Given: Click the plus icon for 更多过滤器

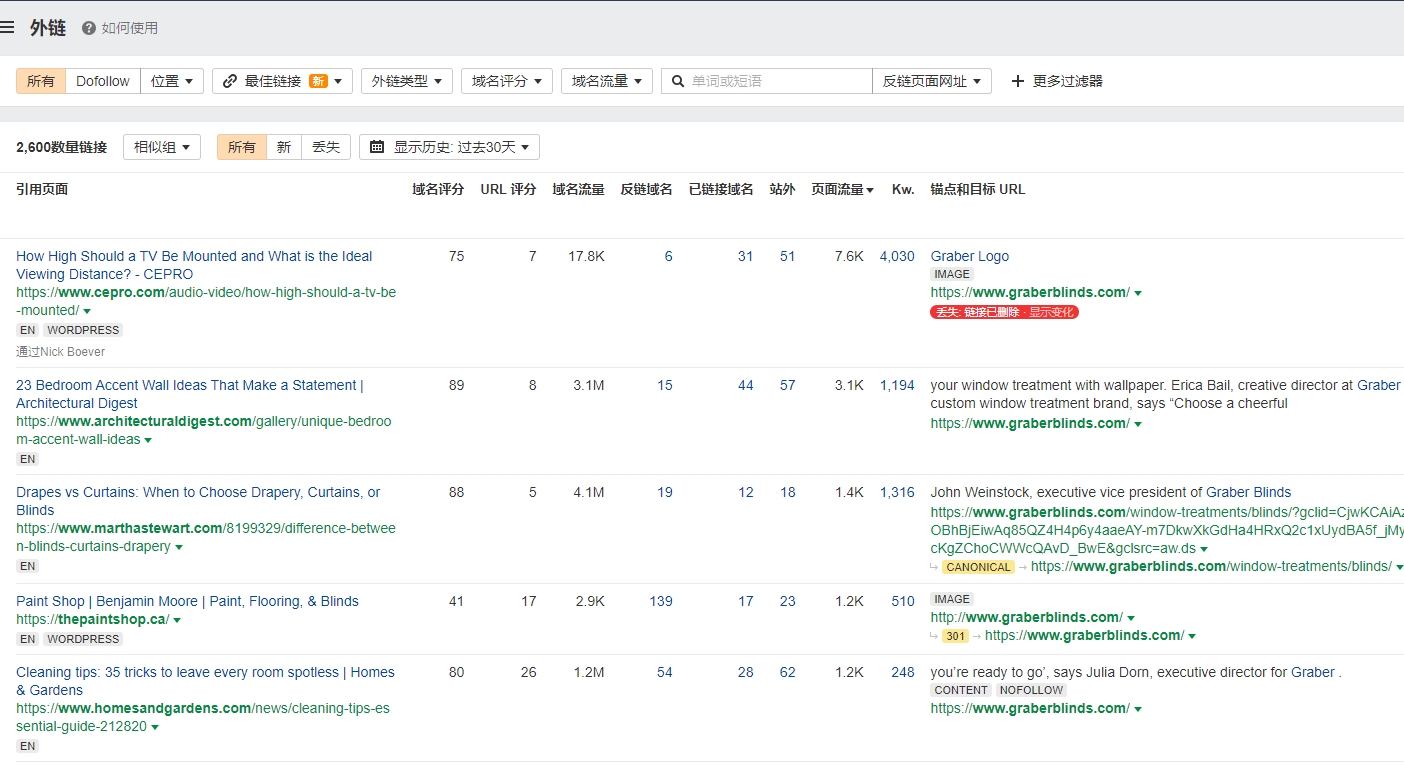Looking at the screenshot, I should tap(1018, 81).
